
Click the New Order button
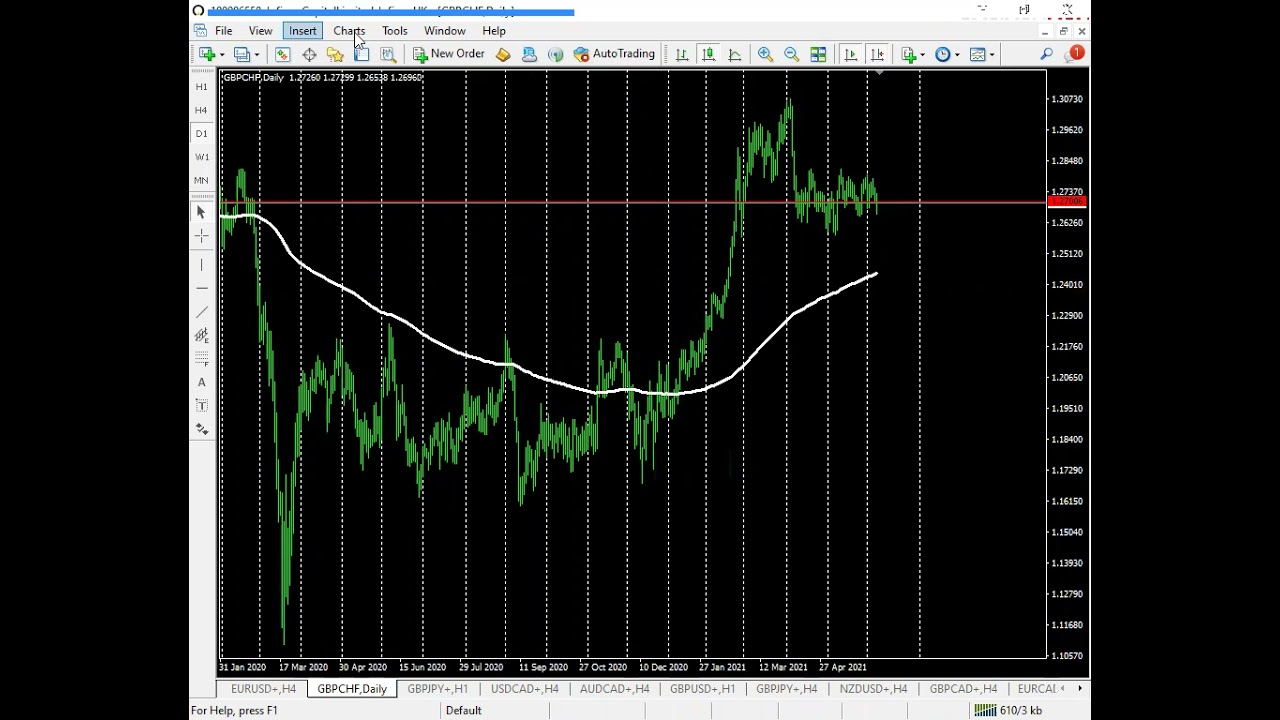(449, 54)
